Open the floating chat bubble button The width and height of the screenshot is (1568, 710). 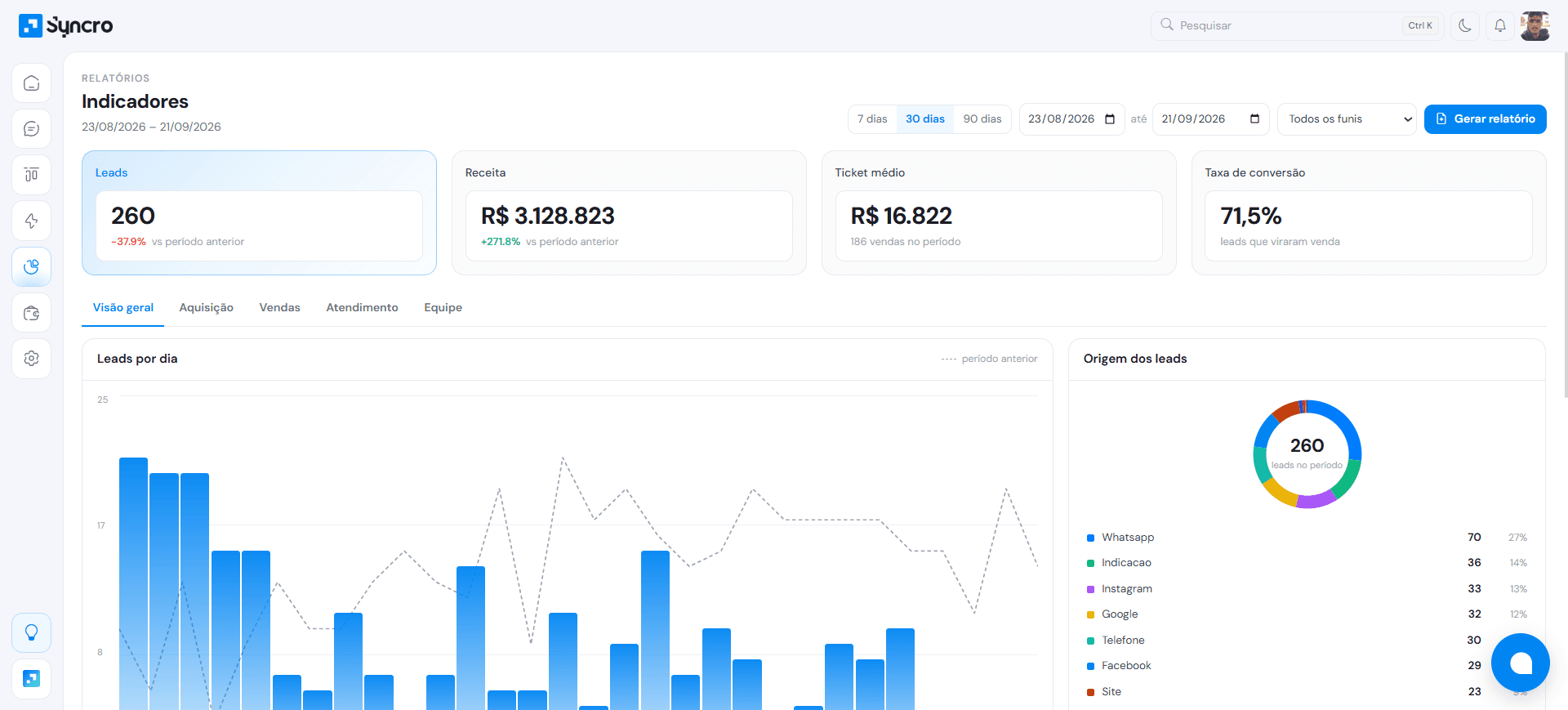point(1521,663)
